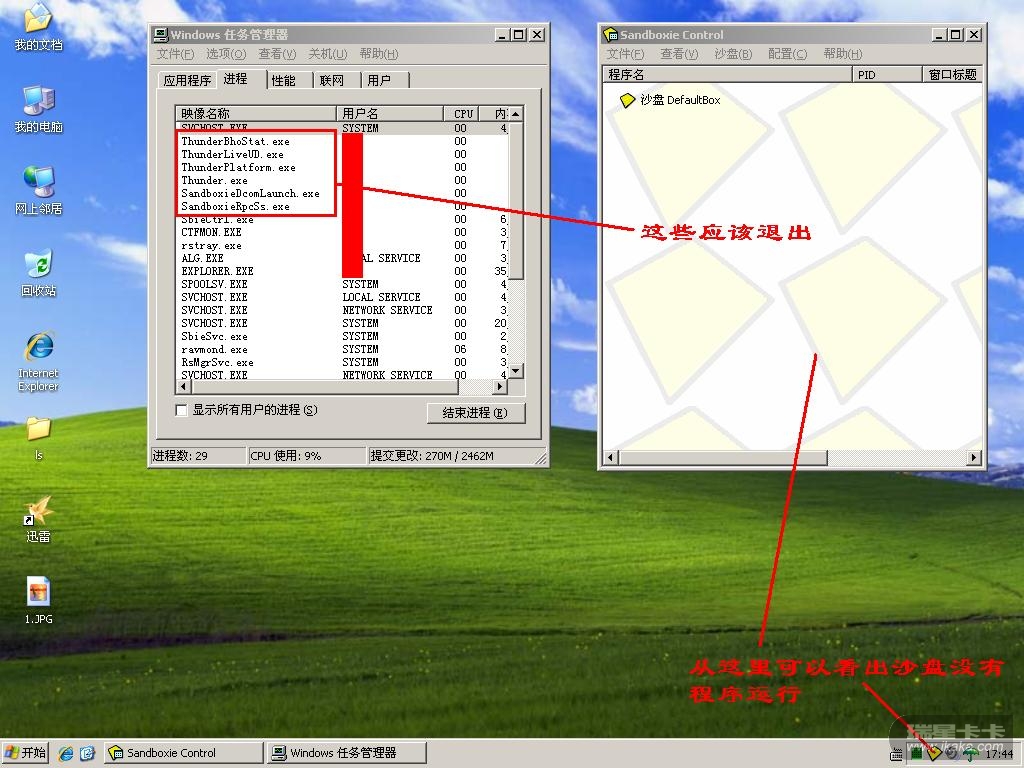Open the 网上邻居 desktop icon
Image resolution: width=1024 pixels, height=768 pixels.
tap(39, 191)
